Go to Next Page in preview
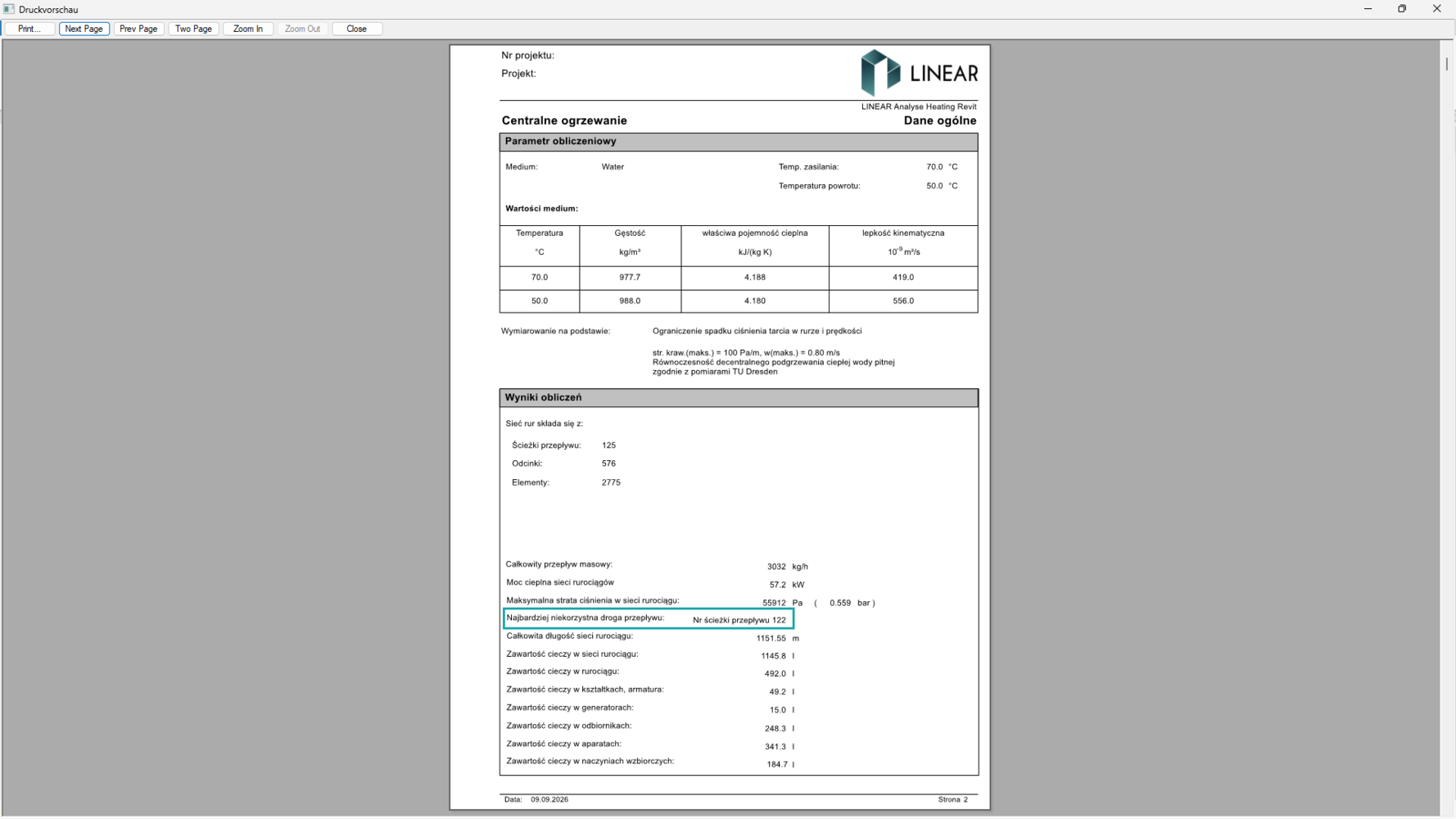 pyautogui.click(x=84, y=29)
